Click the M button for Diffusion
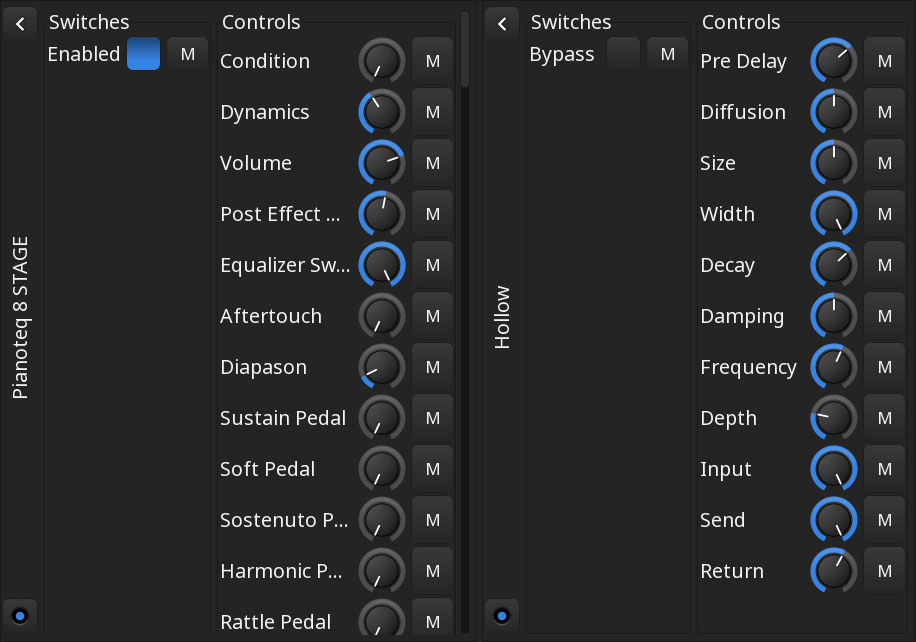Screen dimensions: 916x642 (x=885, y=112)
